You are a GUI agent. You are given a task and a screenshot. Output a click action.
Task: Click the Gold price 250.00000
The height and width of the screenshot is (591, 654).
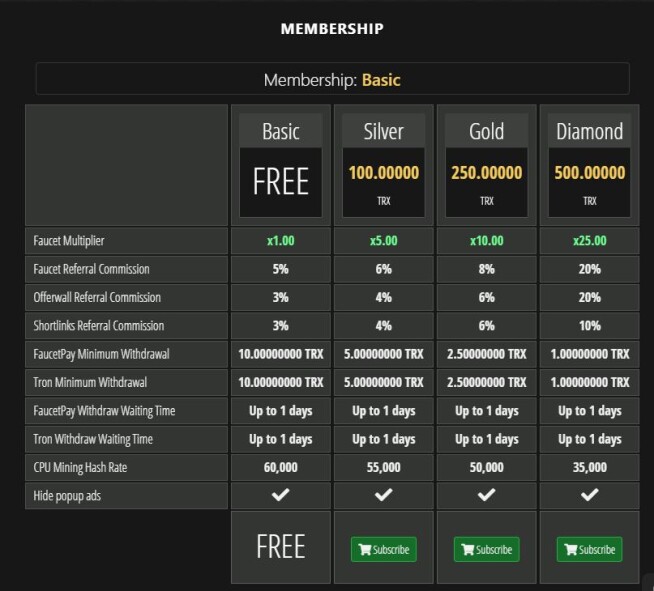[x=487, y=172]
